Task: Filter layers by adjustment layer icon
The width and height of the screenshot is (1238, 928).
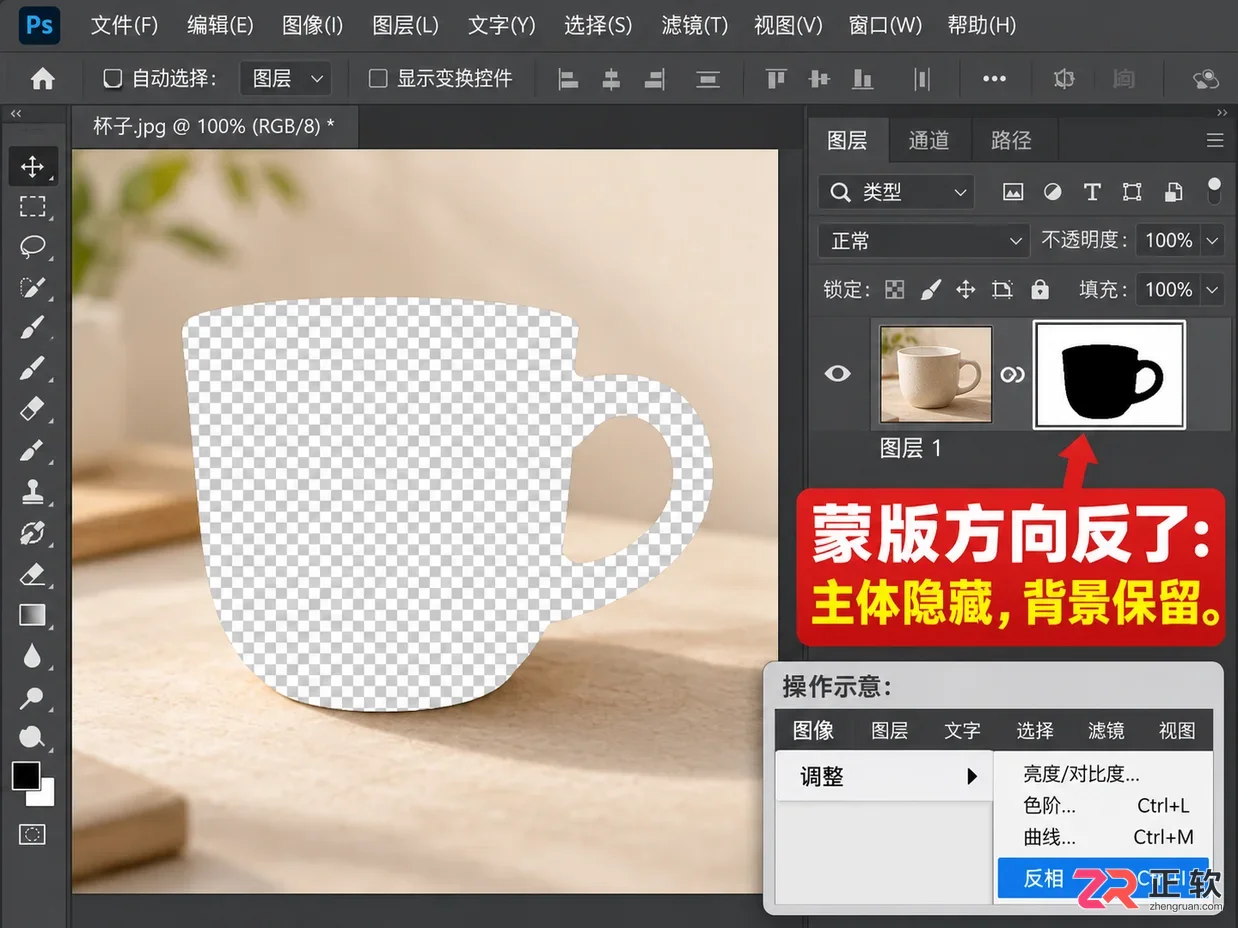Action: pyautogui.click(x=1053, y=192)
